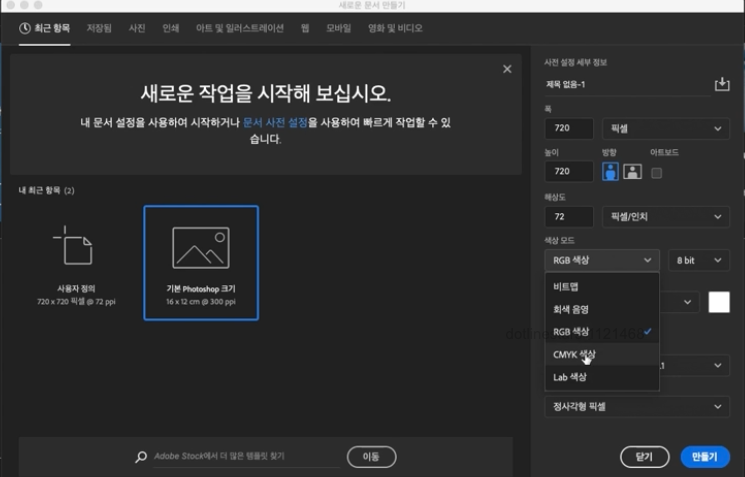Image resolution: width=745 pixels, height=477 pixels.
Task: Choose 회색 음영 from color mode list
Action: pos(602,309)
